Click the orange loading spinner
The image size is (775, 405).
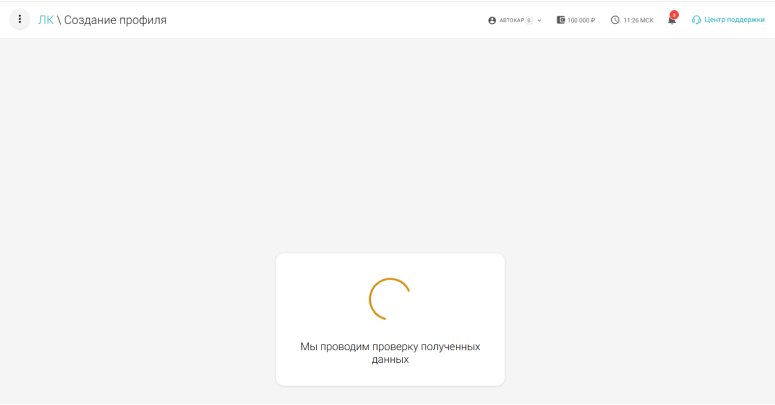[x=390, y=298]
